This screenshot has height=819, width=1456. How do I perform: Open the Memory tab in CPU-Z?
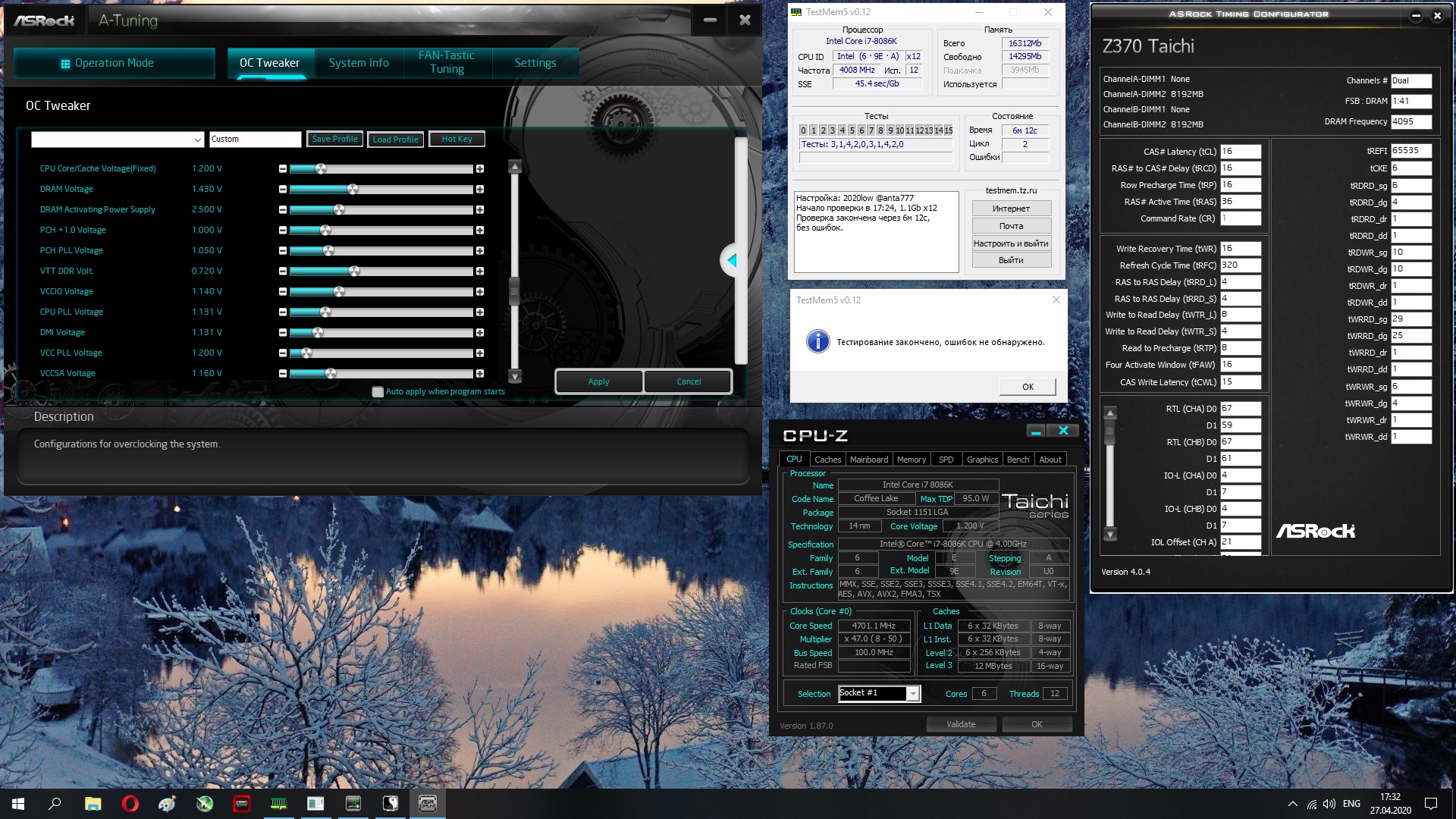pyautogui.click(x=911, y=460)
